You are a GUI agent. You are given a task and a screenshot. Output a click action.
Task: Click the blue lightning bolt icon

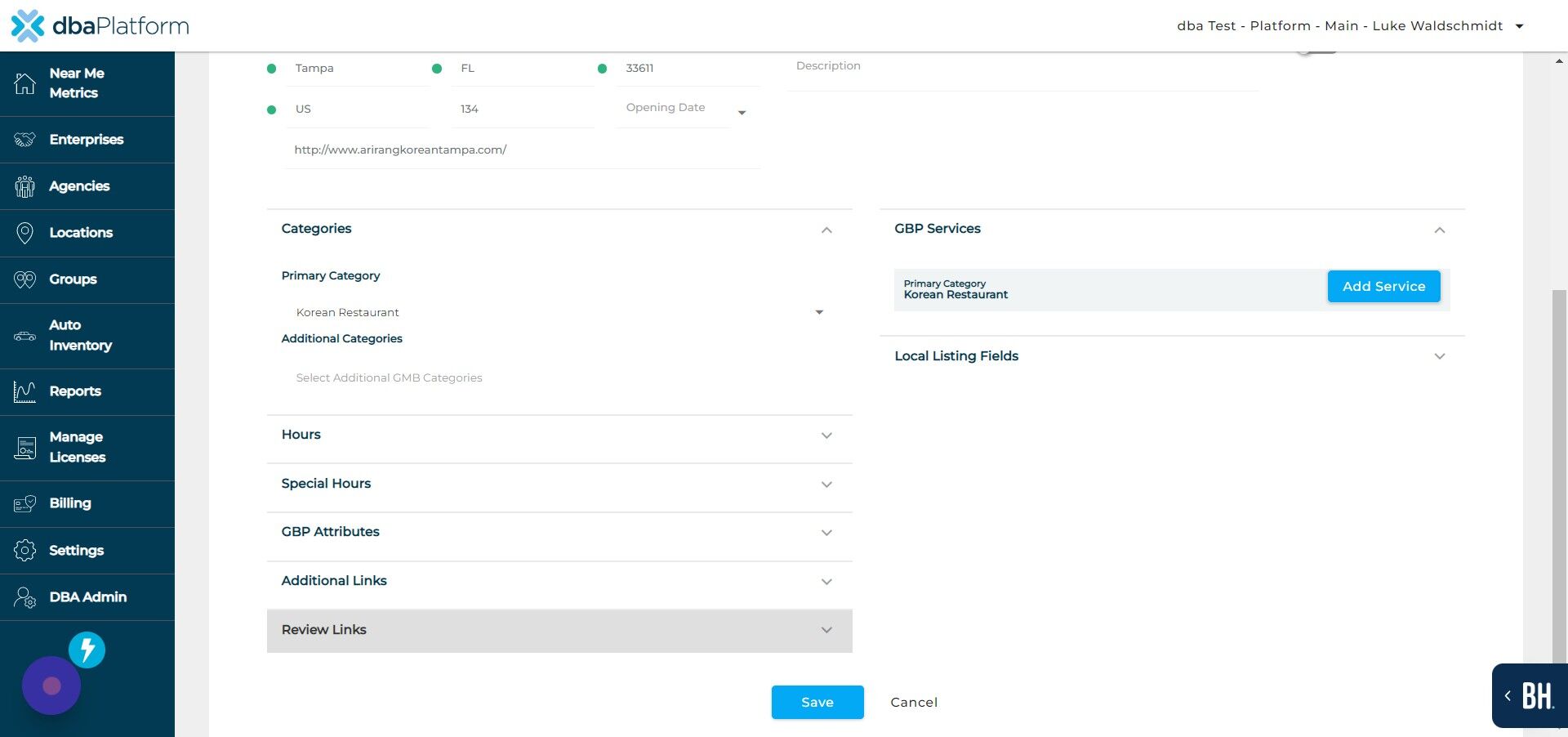87,650
